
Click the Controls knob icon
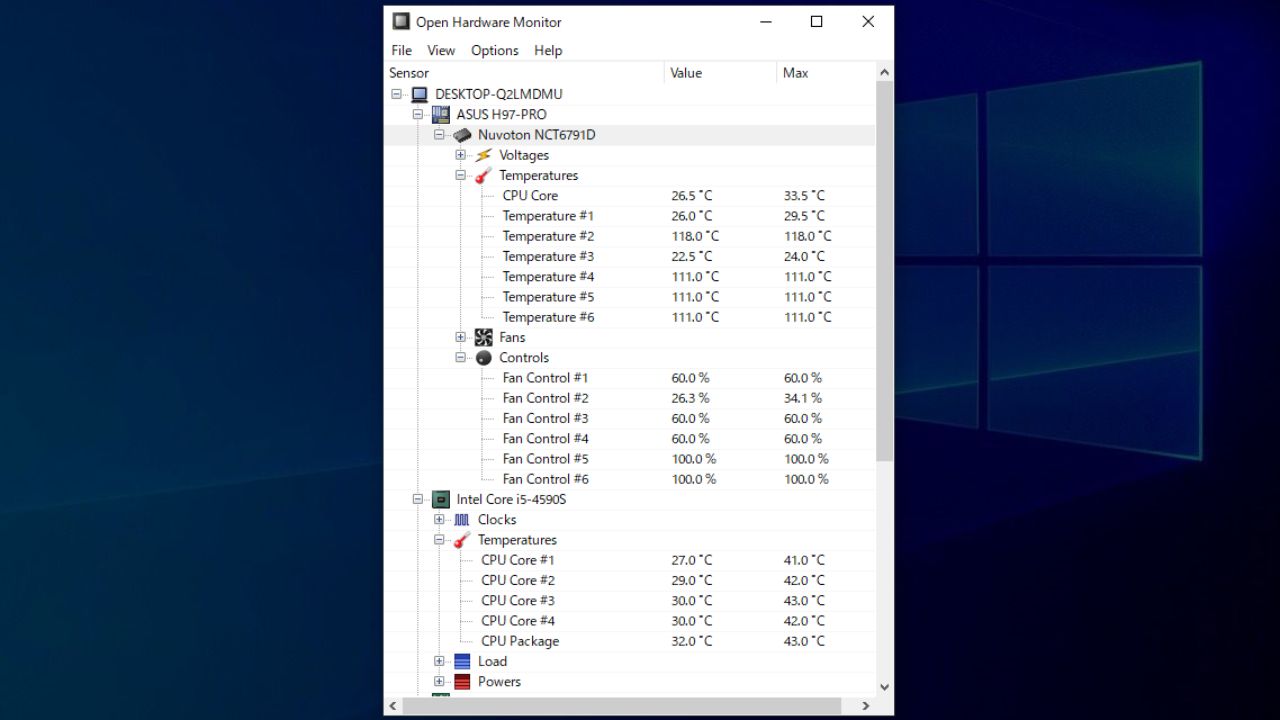[484, 358]
